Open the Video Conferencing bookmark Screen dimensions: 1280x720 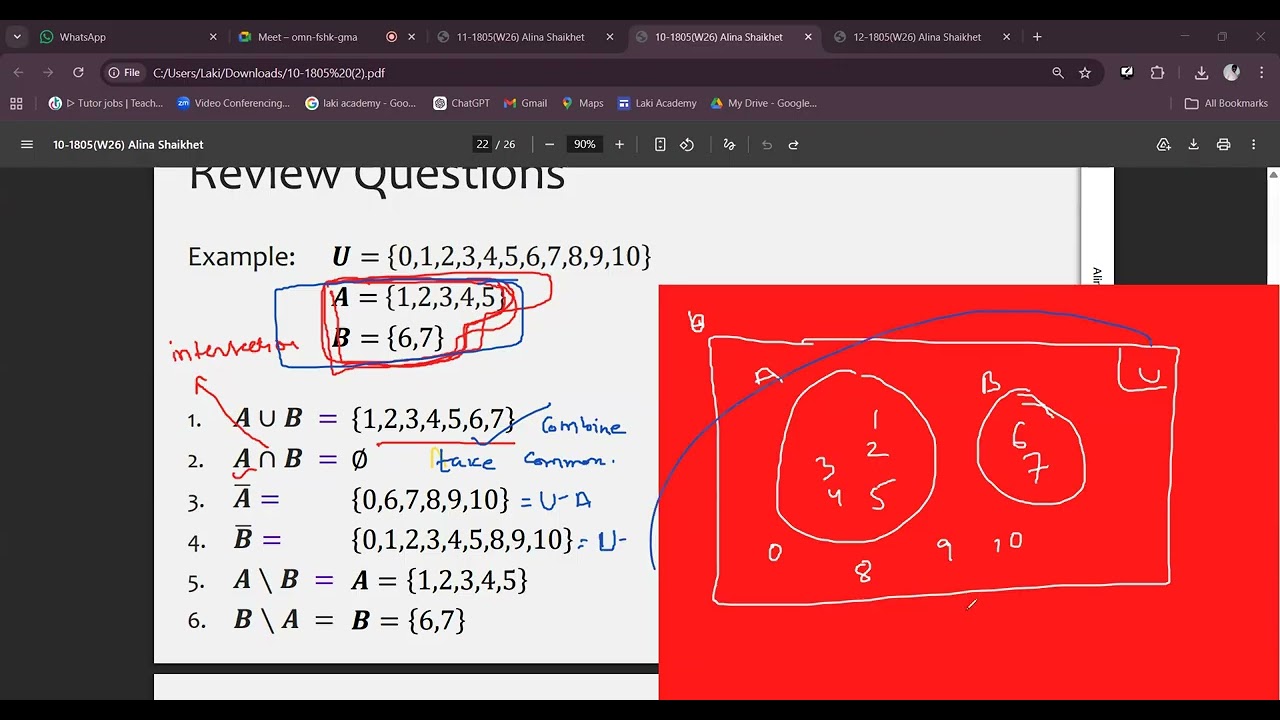233,103
